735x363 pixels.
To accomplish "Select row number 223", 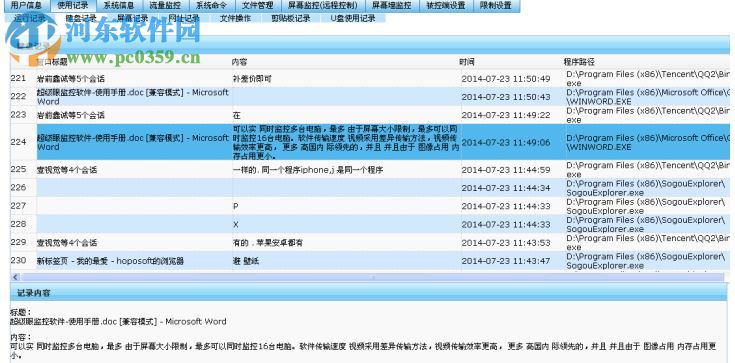I will pos(370,115).
